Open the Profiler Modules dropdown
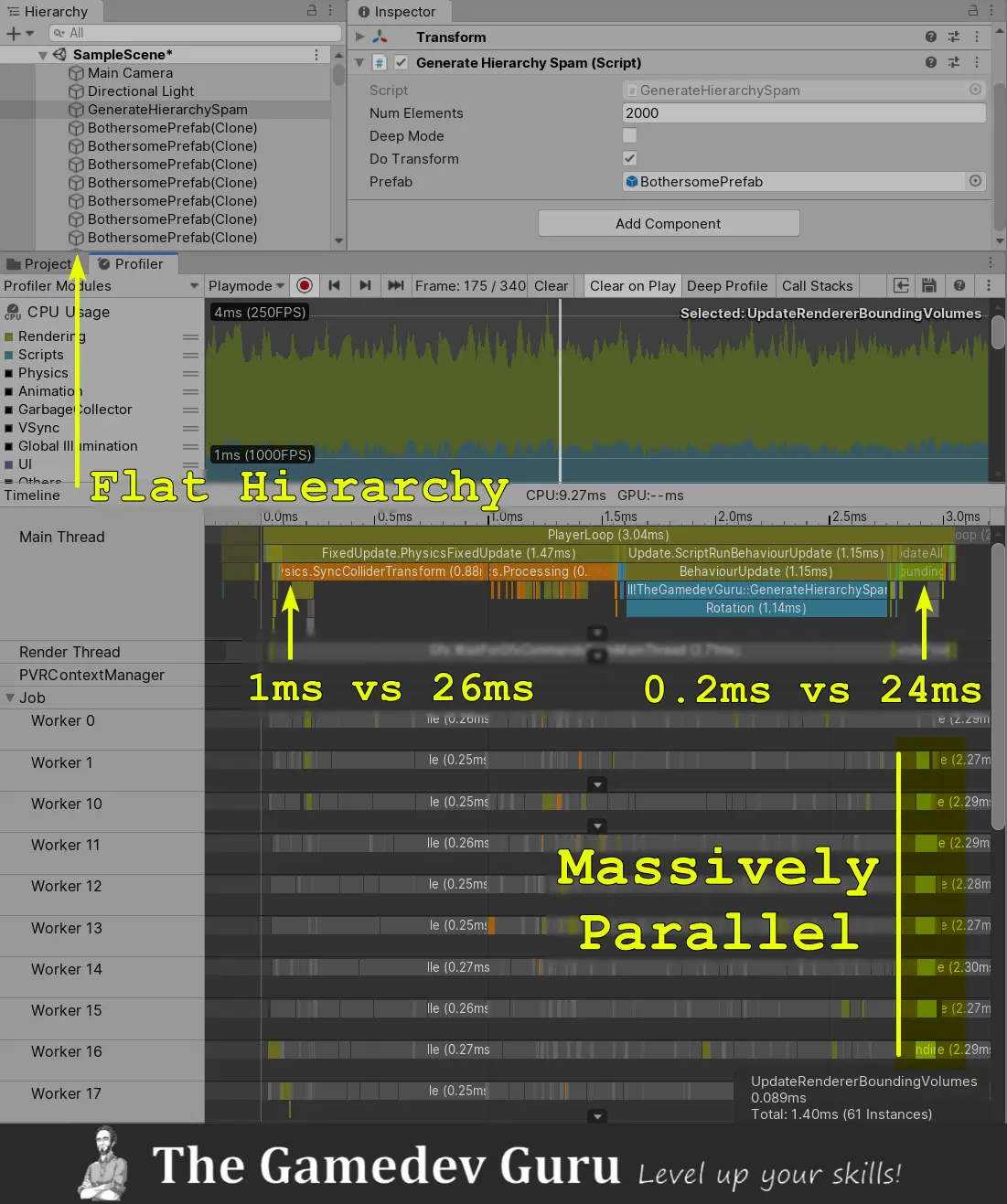Screen dimensions: 1007x1204 tap(101, 286)
